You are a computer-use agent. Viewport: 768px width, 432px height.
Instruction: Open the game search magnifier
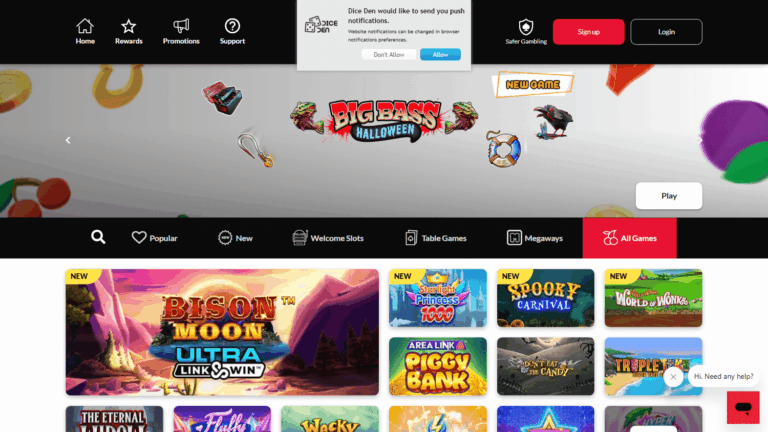(98, 237)
